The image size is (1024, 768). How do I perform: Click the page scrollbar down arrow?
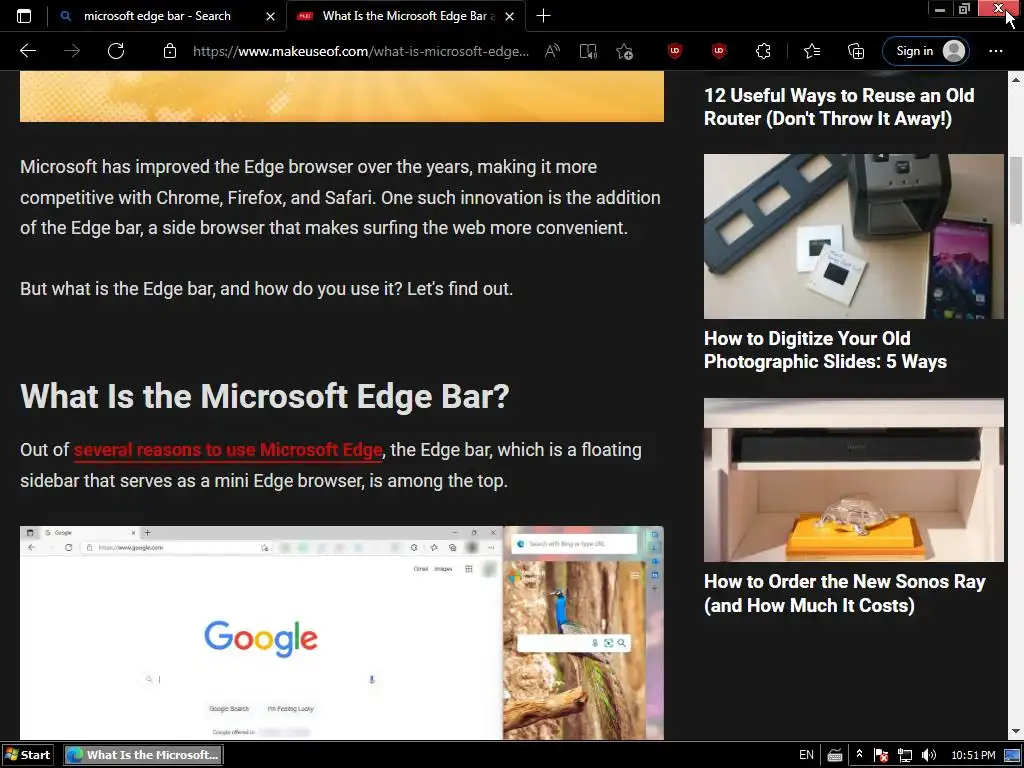click(1016, 731)
